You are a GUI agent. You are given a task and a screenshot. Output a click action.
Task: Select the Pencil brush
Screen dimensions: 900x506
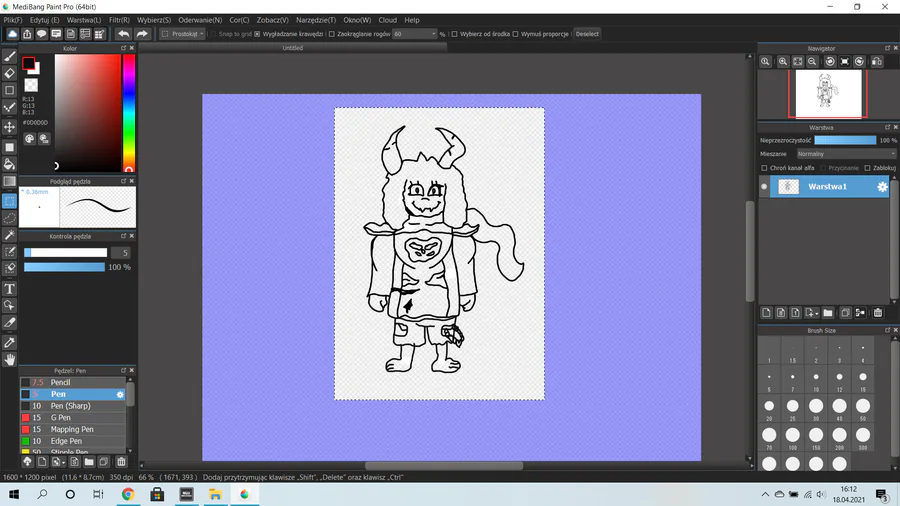[x=73, y=382]
